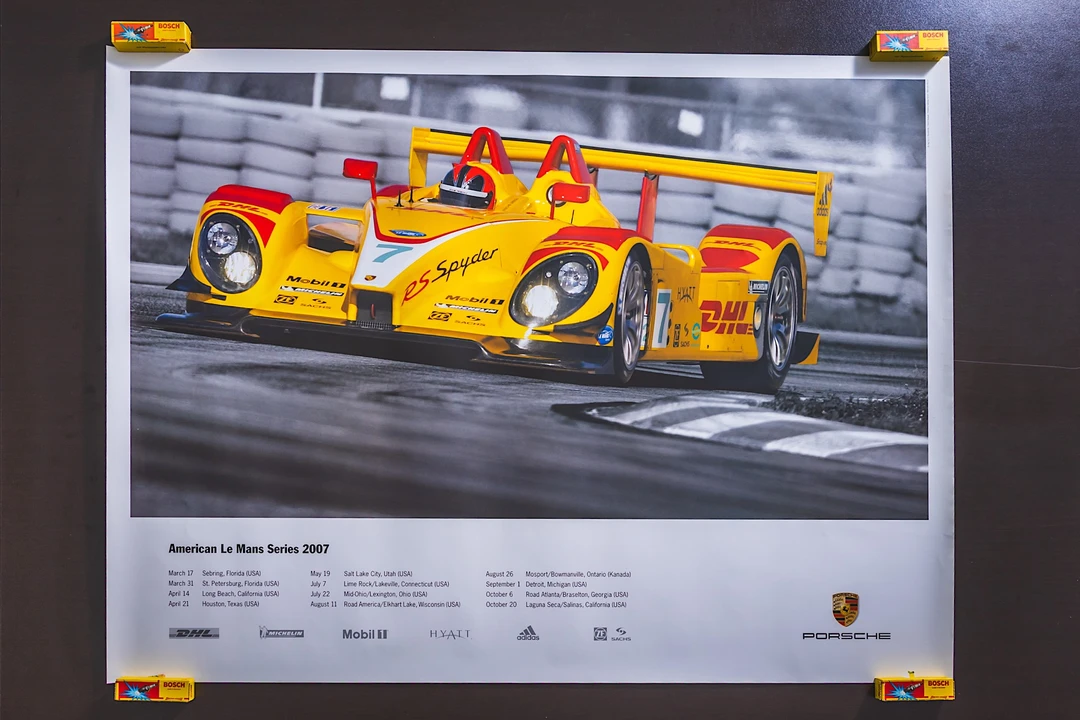Click "Lime Rock/Lakeville, Connecticut (USA)" in the schedule
1080x720 pixels.
point(396,584)
